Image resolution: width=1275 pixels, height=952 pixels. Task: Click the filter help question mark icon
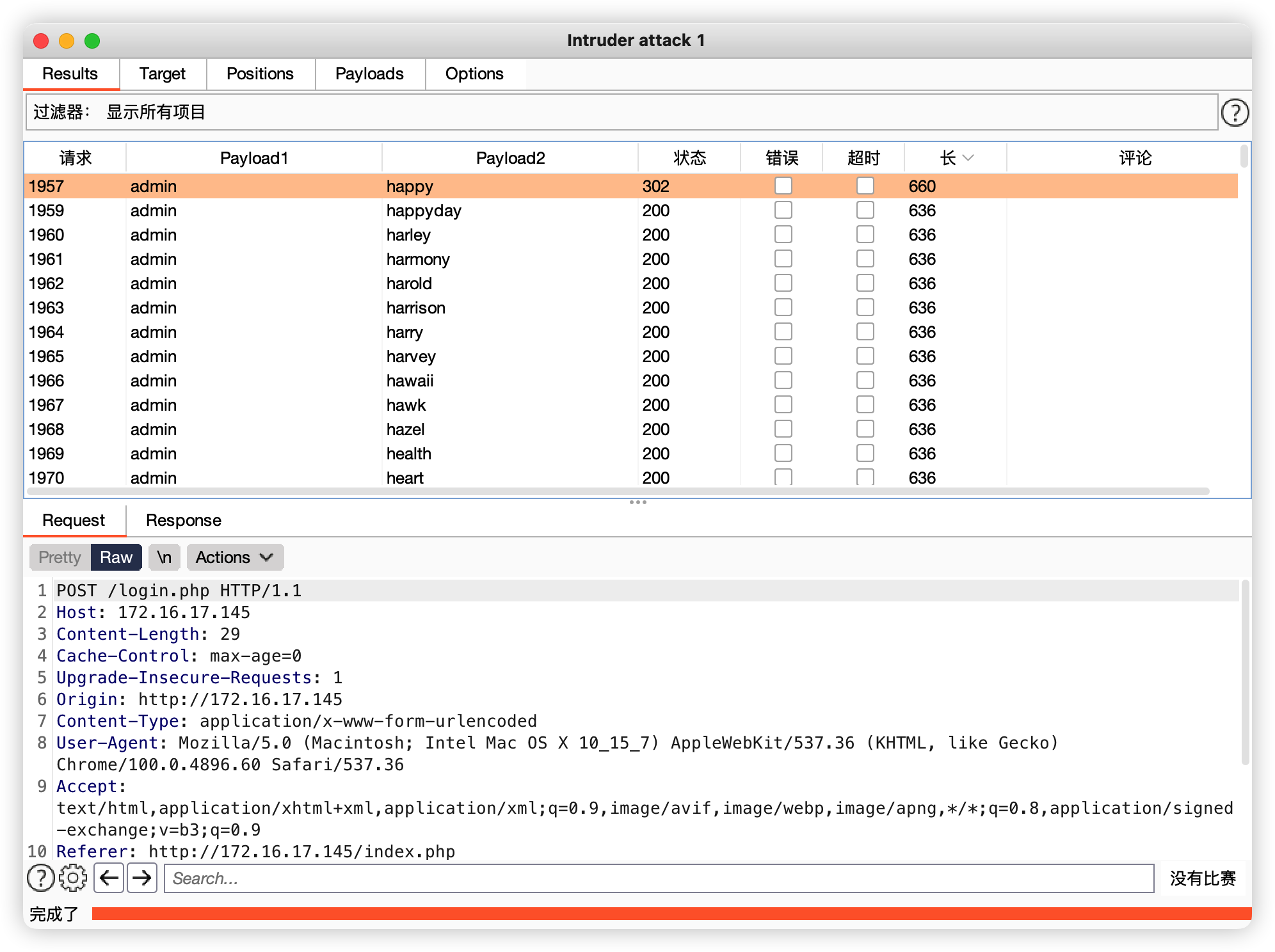[1234, 113]
